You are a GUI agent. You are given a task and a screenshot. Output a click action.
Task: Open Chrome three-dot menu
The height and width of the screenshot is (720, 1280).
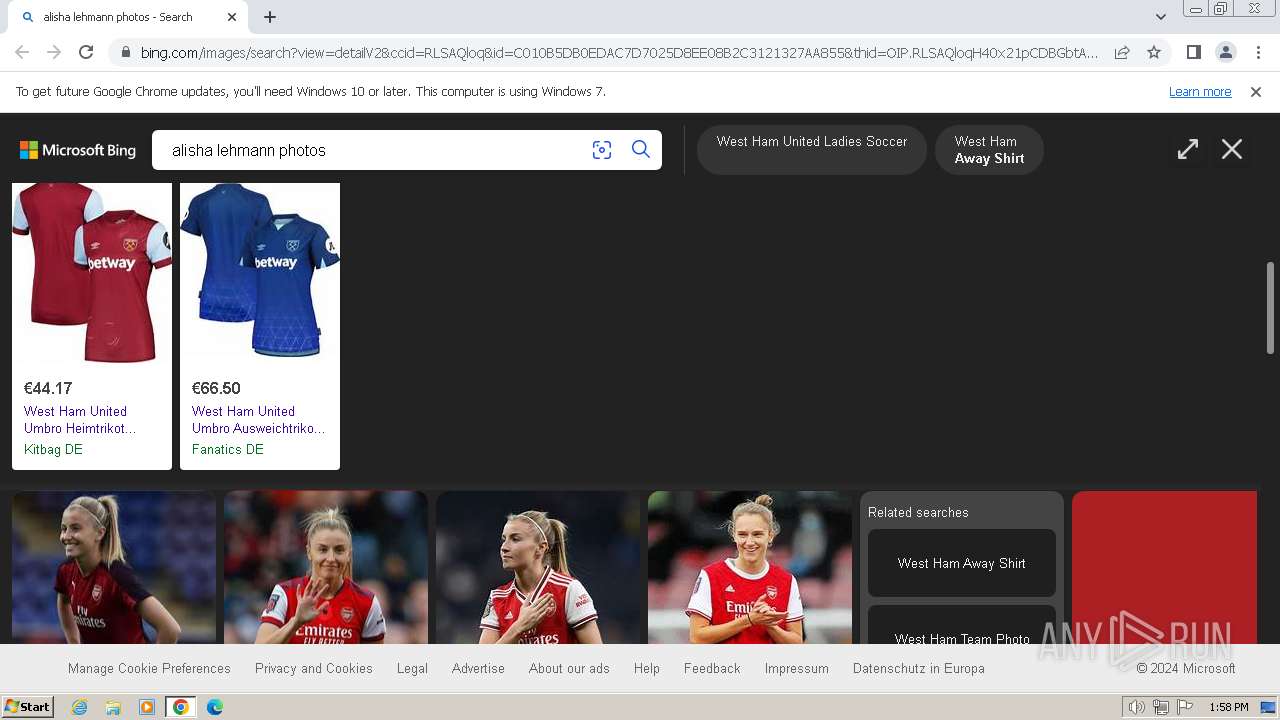[x=1258, y=52]
